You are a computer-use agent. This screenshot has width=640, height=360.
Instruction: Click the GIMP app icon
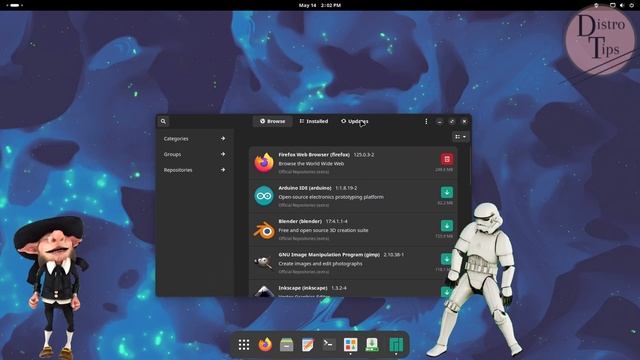tap(264, 262)
